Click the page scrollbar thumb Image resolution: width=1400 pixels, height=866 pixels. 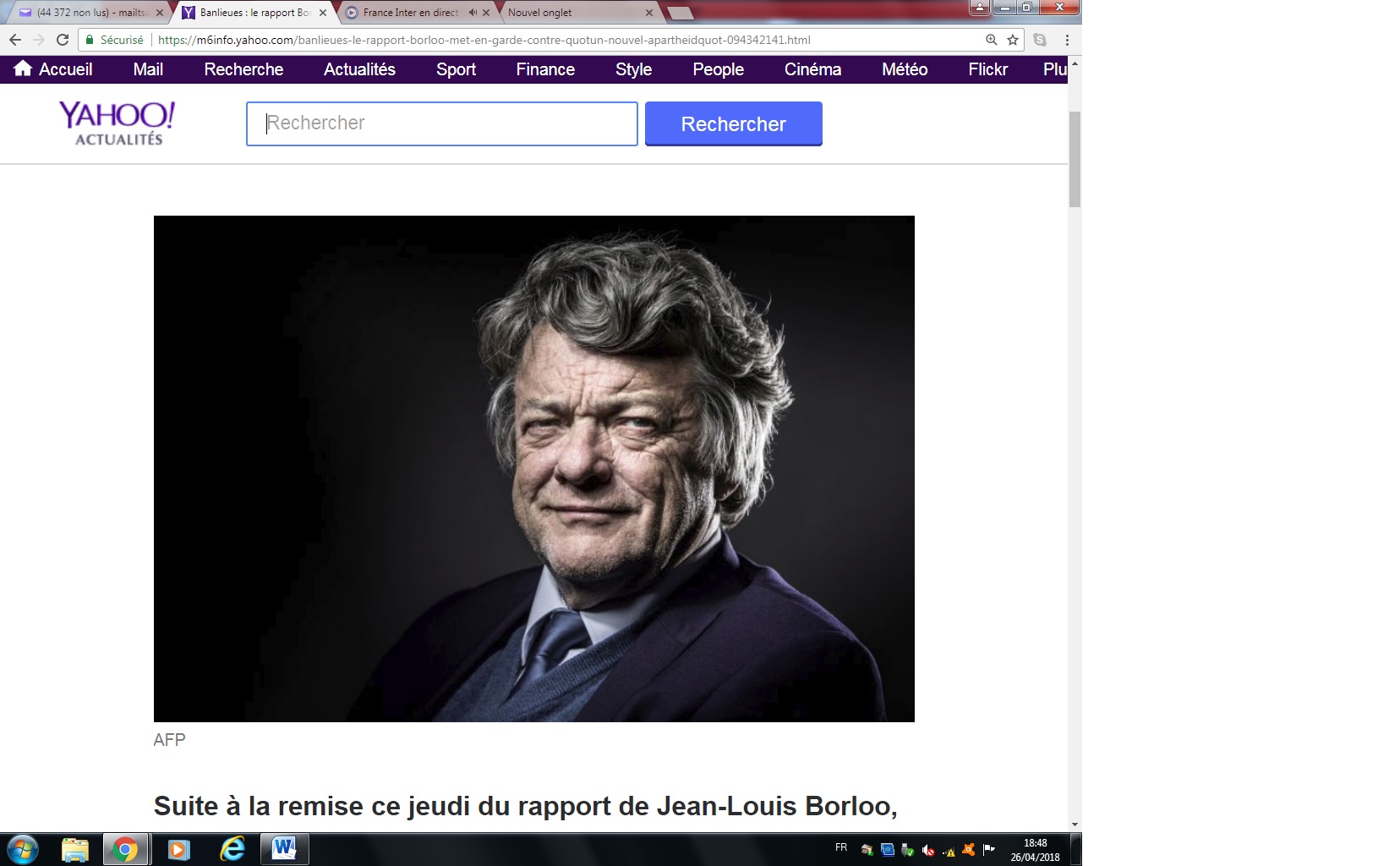click(x=1075, y=159)
